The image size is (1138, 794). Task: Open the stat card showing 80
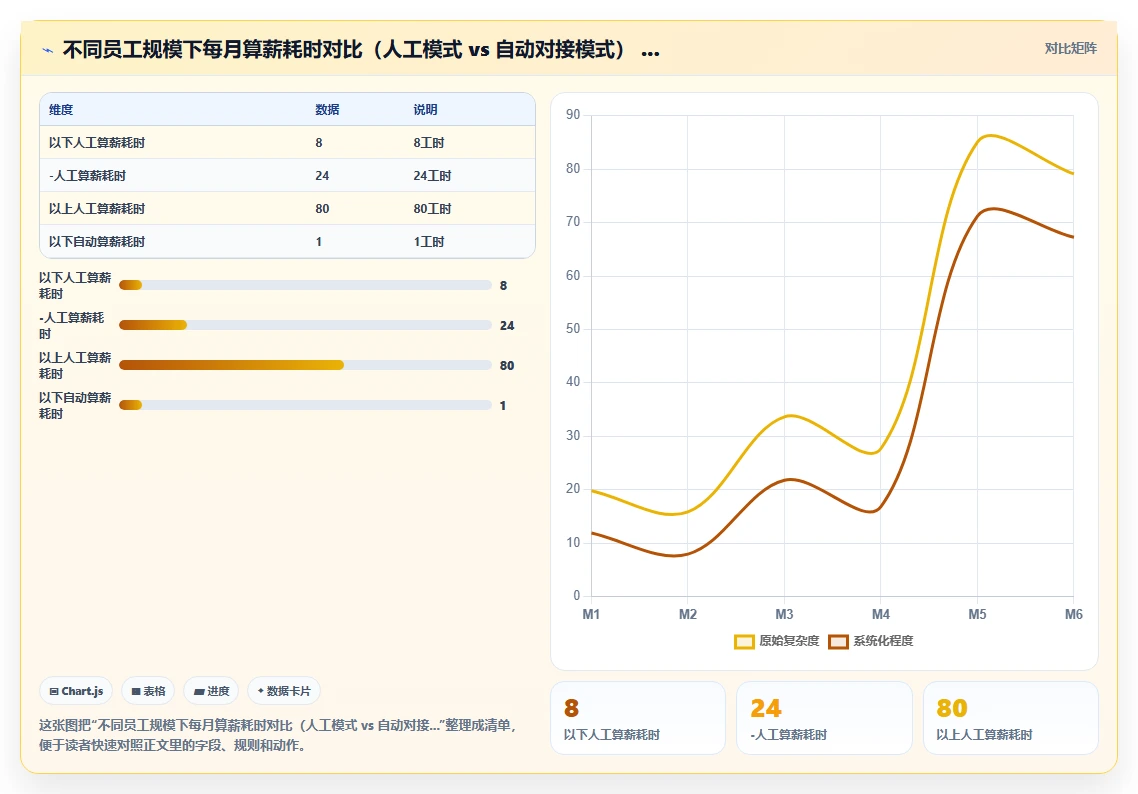[1010, 718]
